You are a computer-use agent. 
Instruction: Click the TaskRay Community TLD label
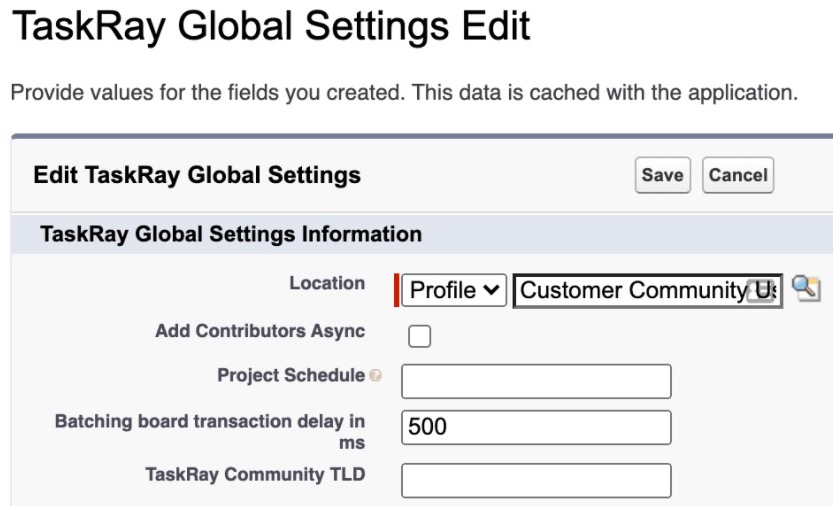255,474
